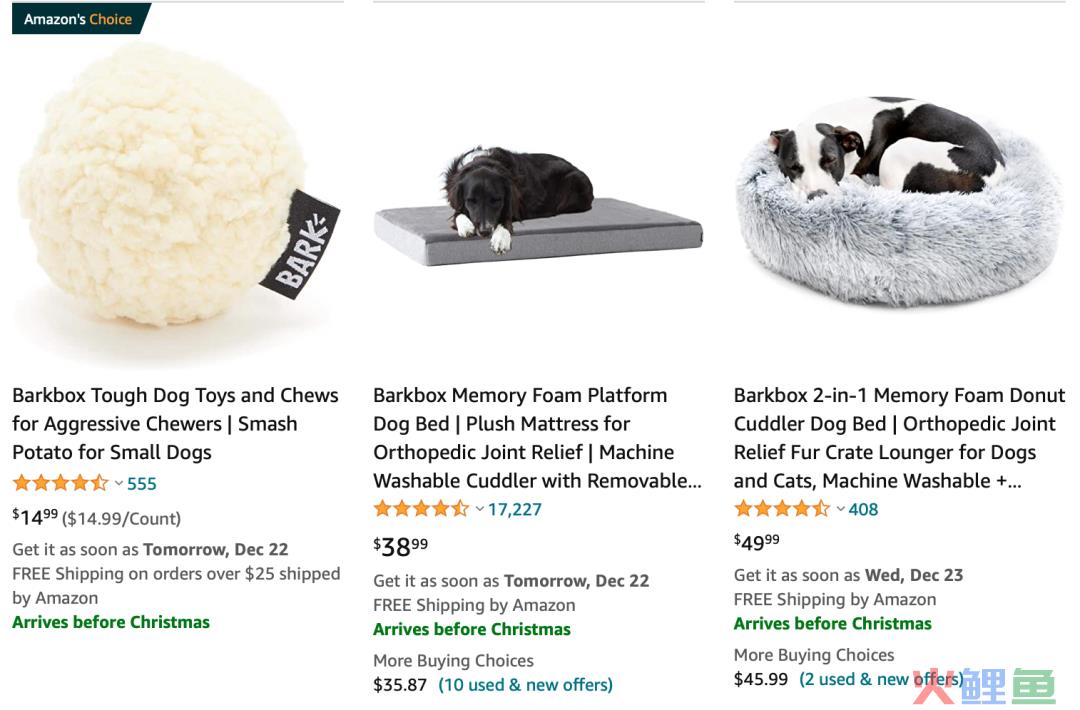1080x710 pixels.
Task: Expand rating chevron next to 17,227 reviews
Action: coord(479,510)
